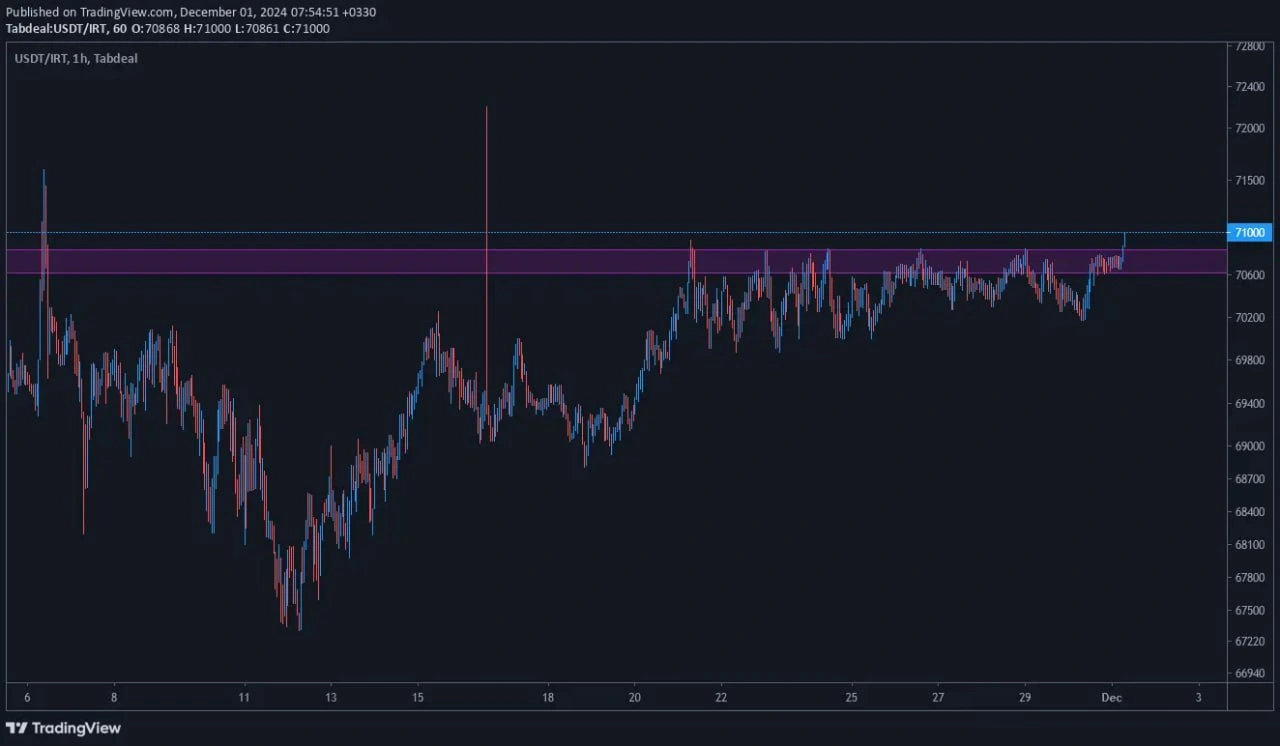Click the 71500 price axis label

point(1250,180)
